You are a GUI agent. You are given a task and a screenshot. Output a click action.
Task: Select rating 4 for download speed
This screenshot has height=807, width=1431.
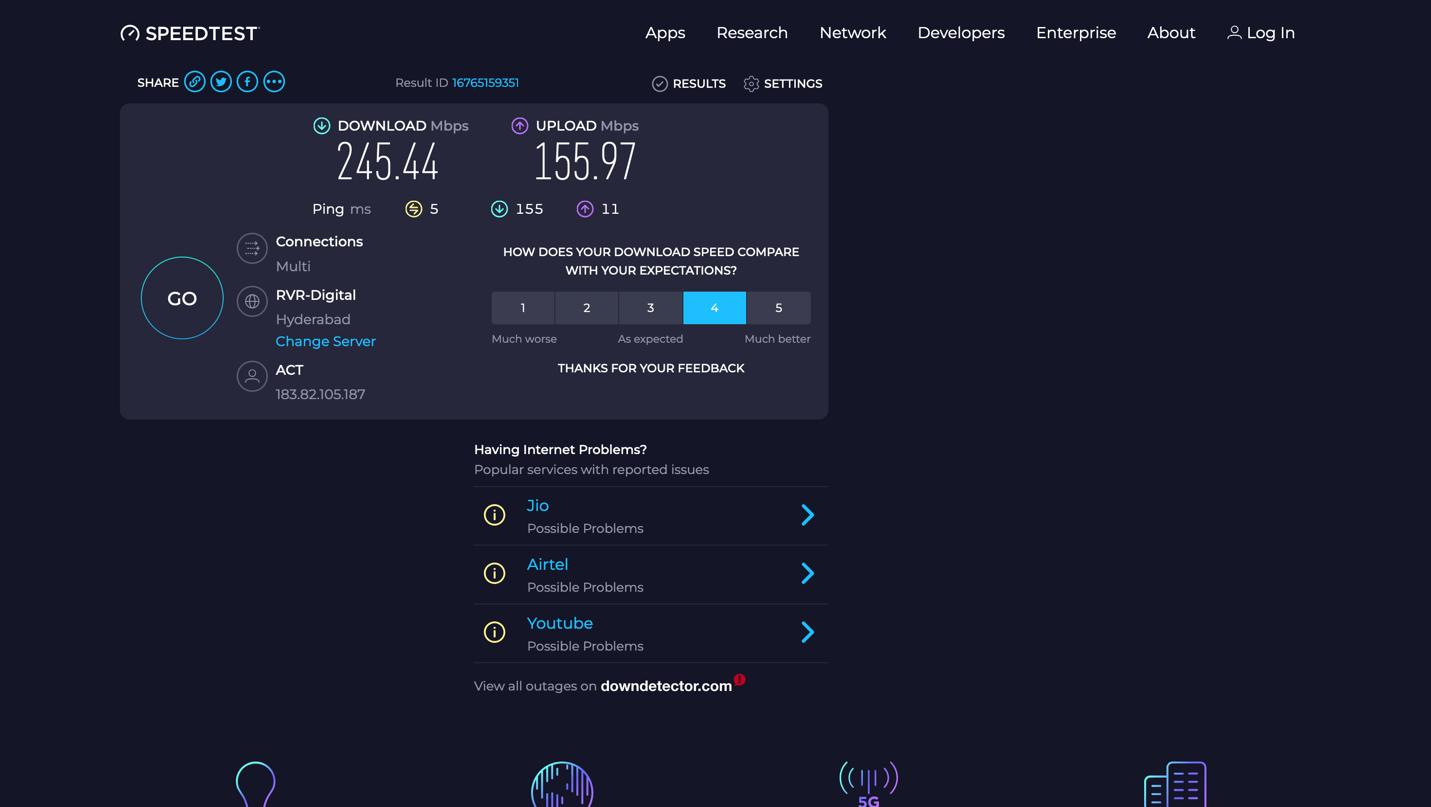(x=715, y=308)
